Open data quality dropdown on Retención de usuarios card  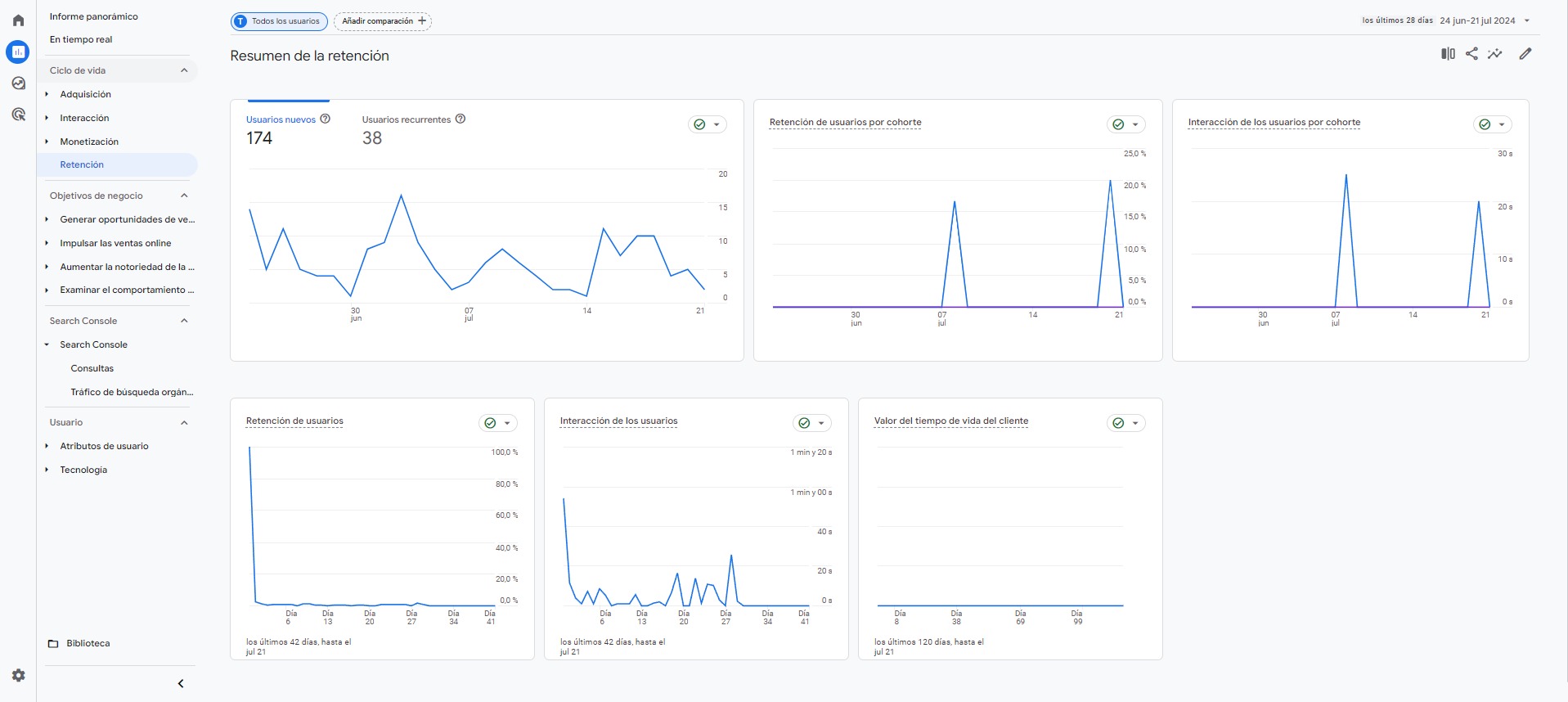point(497,423)
